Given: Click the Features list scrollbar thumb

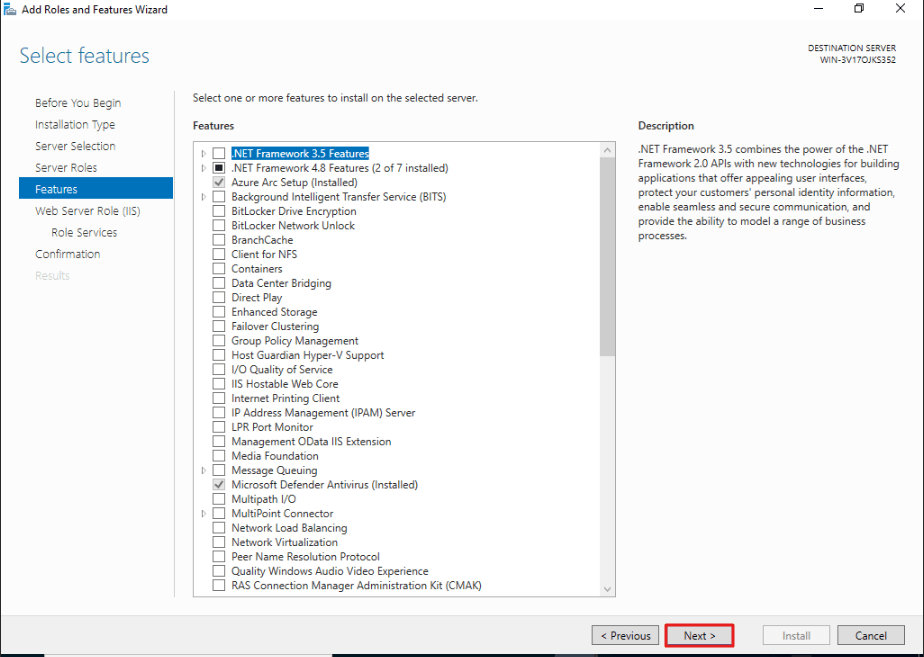Looking at the screenshot, I should [608, 257].
